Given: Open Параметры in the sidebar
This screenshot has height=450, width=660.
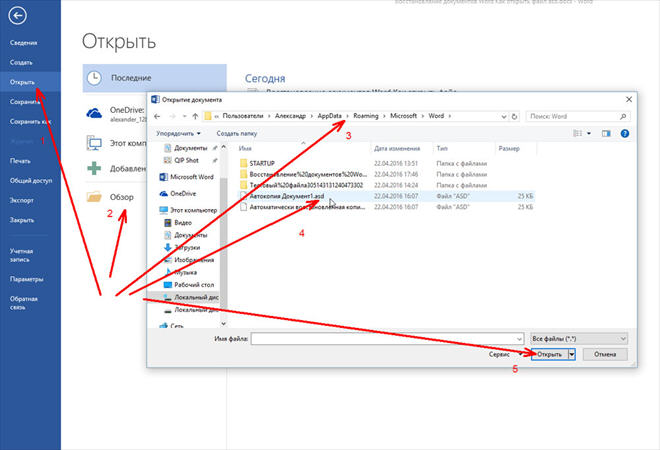Looking at the screenshot, I should 26,279.
